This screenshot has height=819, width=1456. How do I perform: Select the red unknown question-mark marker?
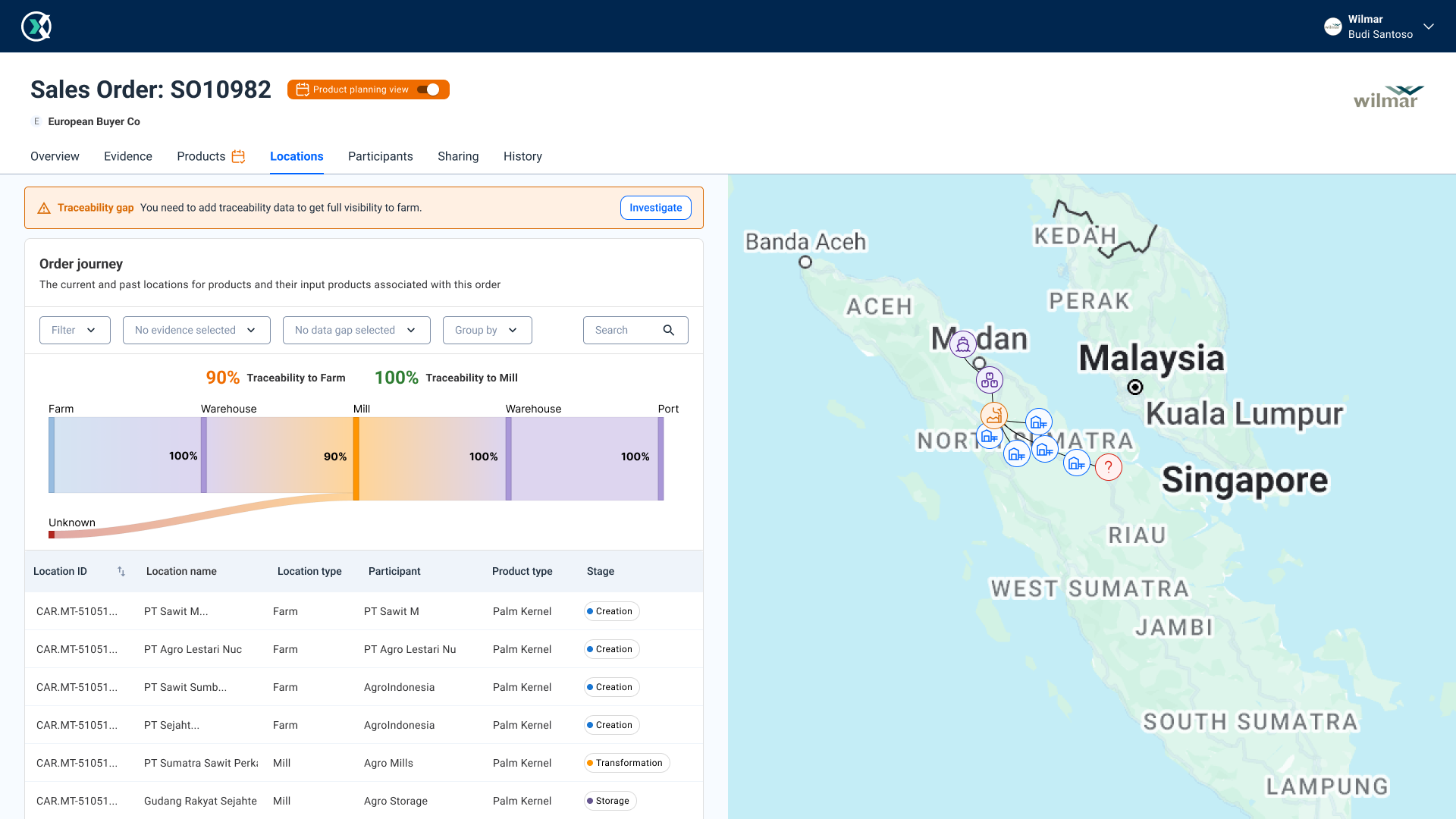[x=1109, y=467]
